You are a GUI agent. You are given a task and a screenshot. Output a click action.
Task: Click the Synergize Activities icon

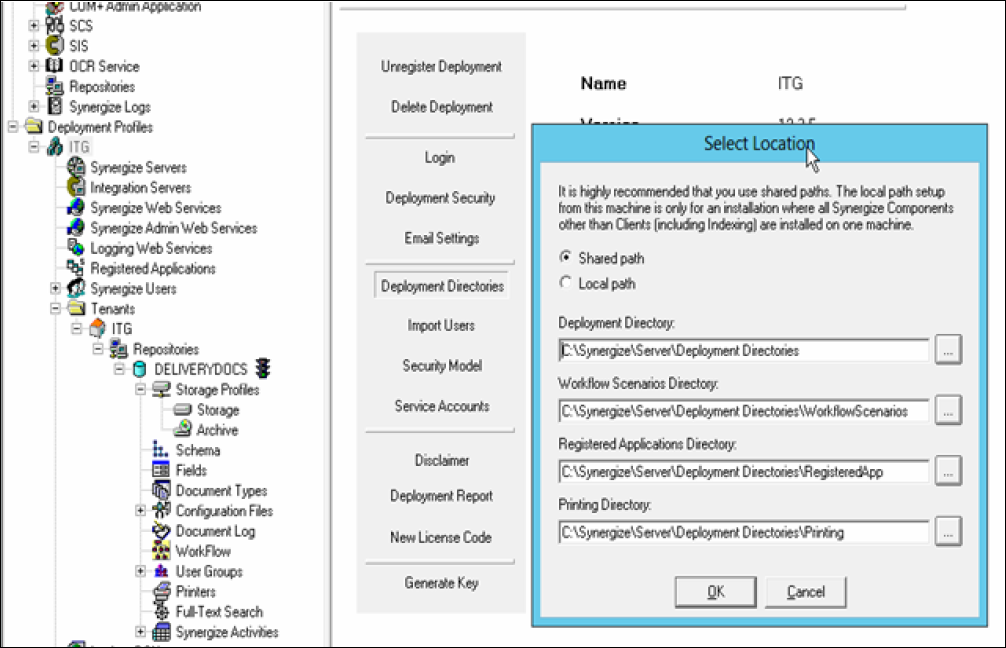pyautogui.click(x=161, y=632)
